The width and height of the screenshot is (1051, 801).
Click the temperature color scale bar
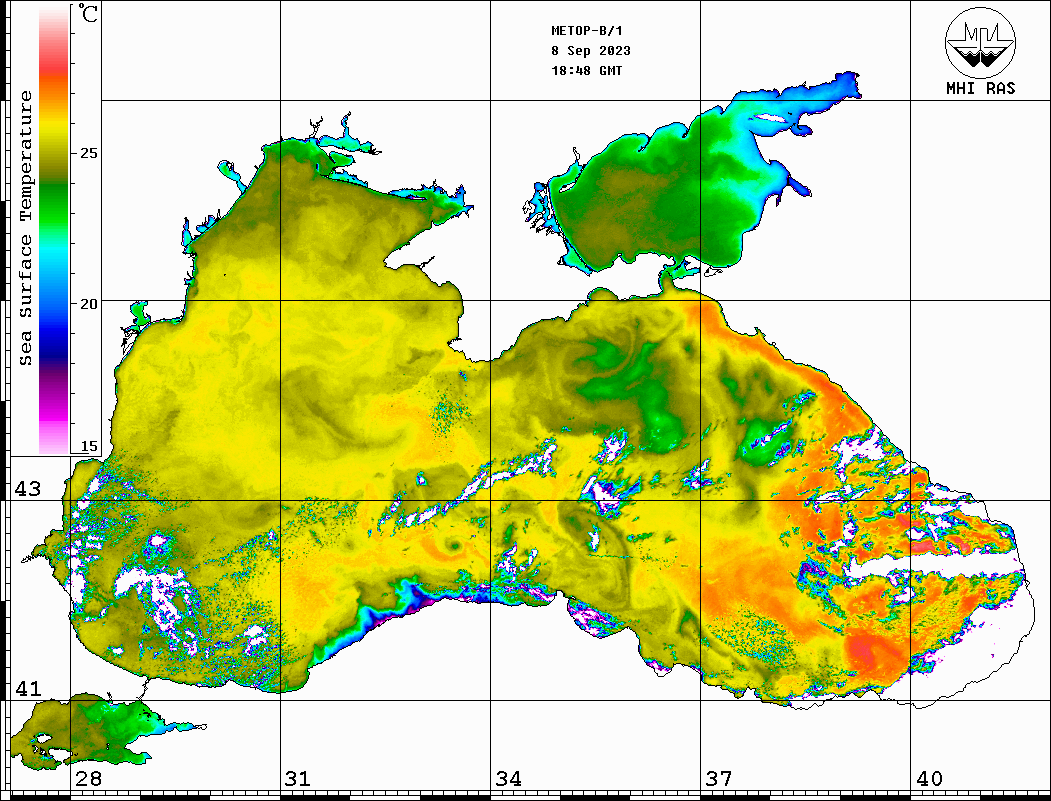pyautogui.click(x=54, y=229)
